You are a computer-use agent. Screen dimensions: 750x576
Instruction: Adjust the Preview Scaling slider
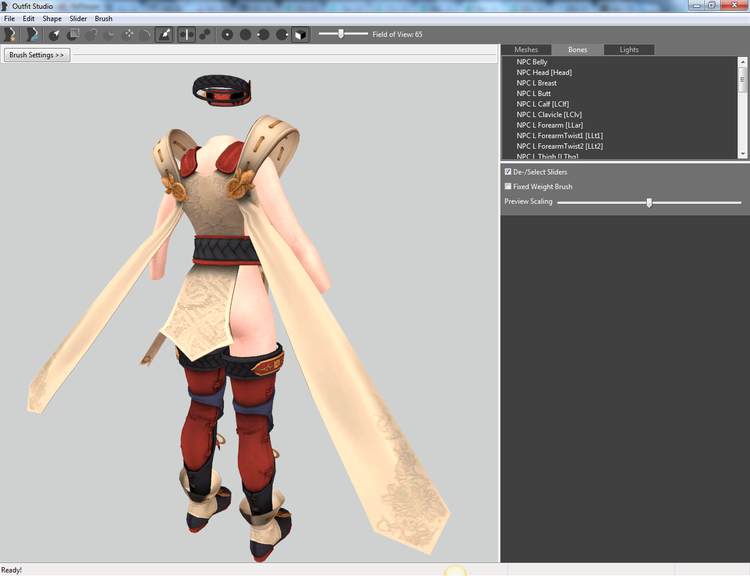pos(649,202)
